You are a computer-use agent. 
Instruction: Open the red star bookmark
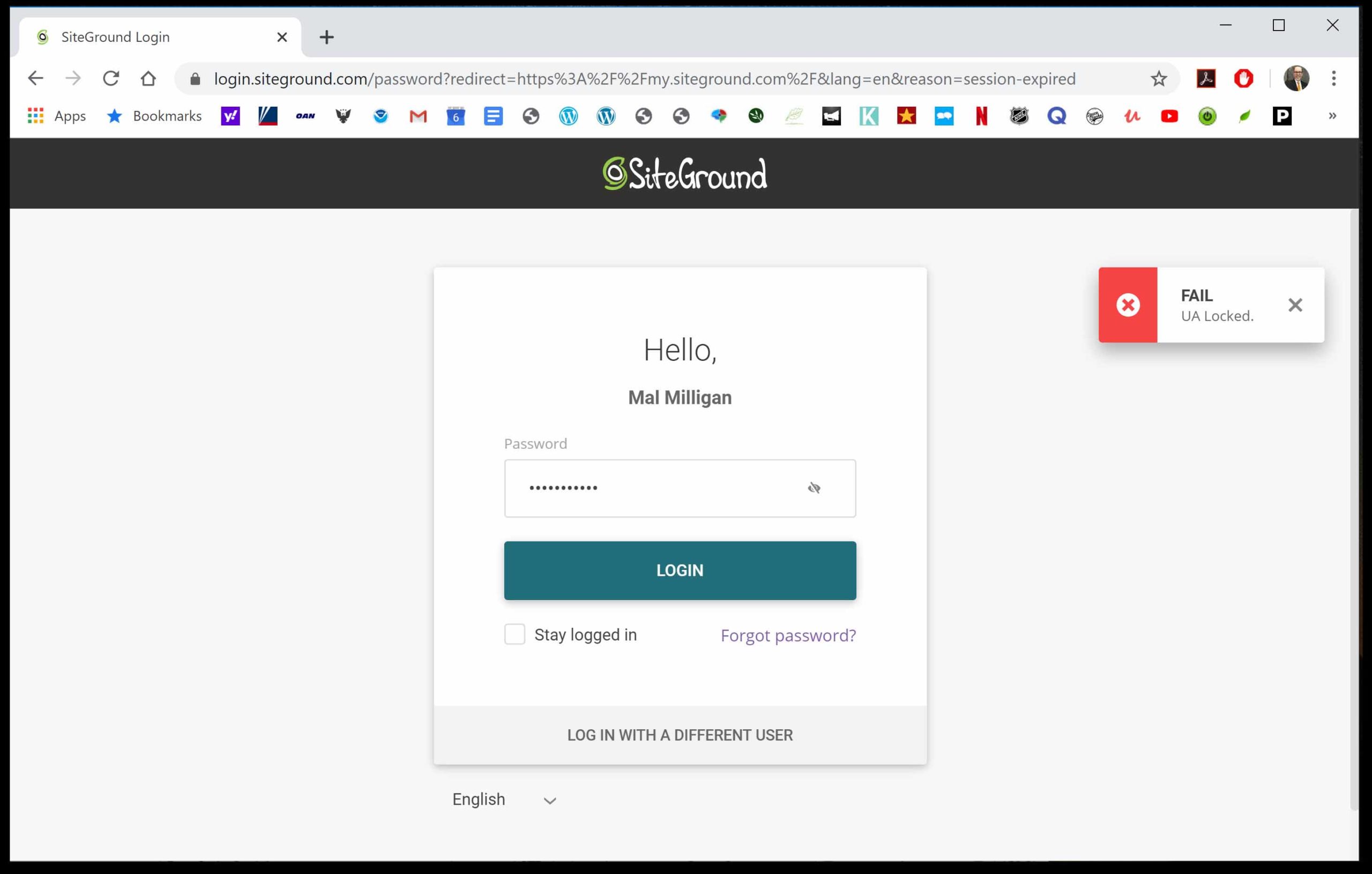(x=906, y=116)
